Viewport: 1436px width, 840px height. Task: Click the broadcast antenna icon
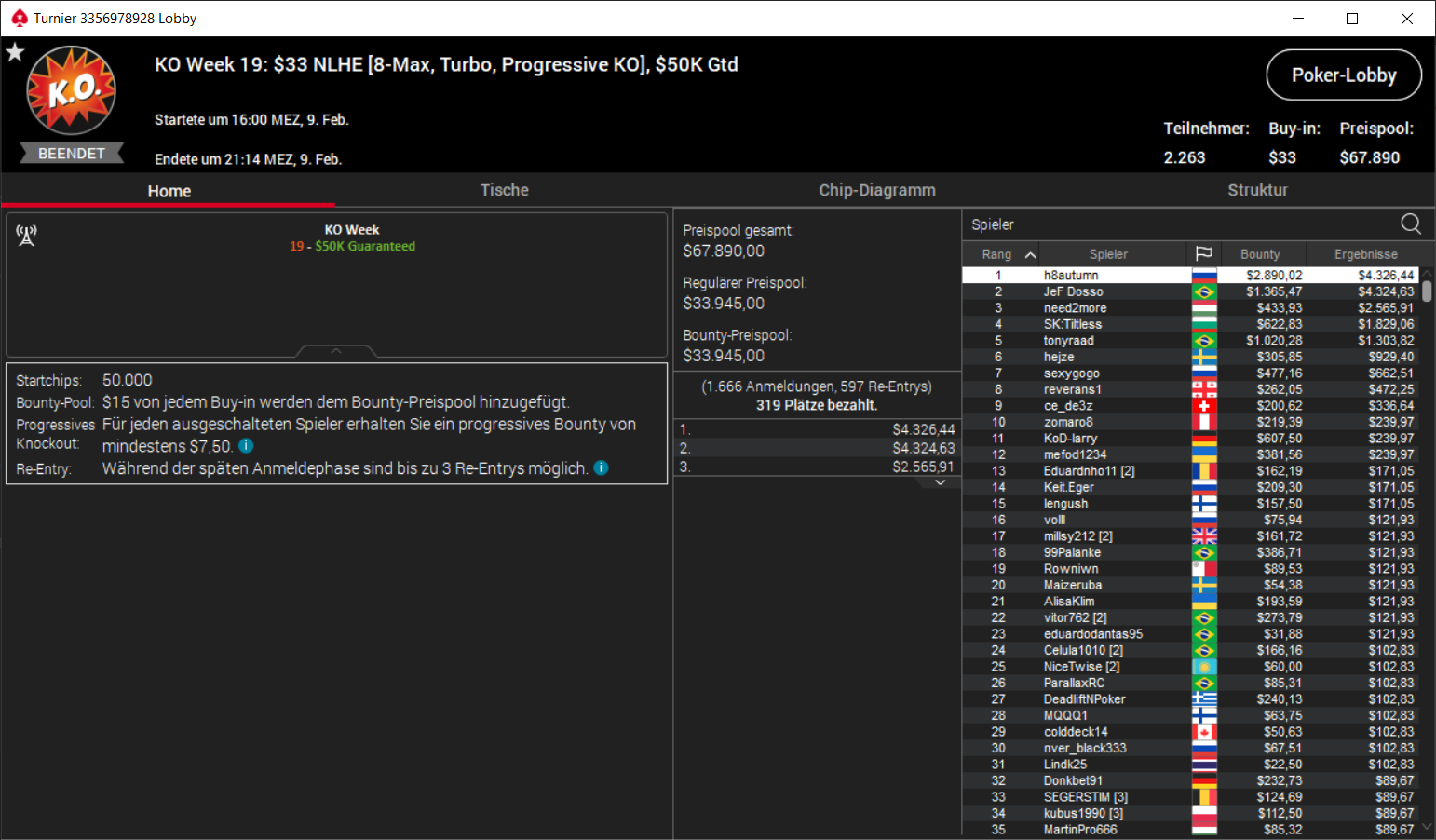(x=26, y=236)
